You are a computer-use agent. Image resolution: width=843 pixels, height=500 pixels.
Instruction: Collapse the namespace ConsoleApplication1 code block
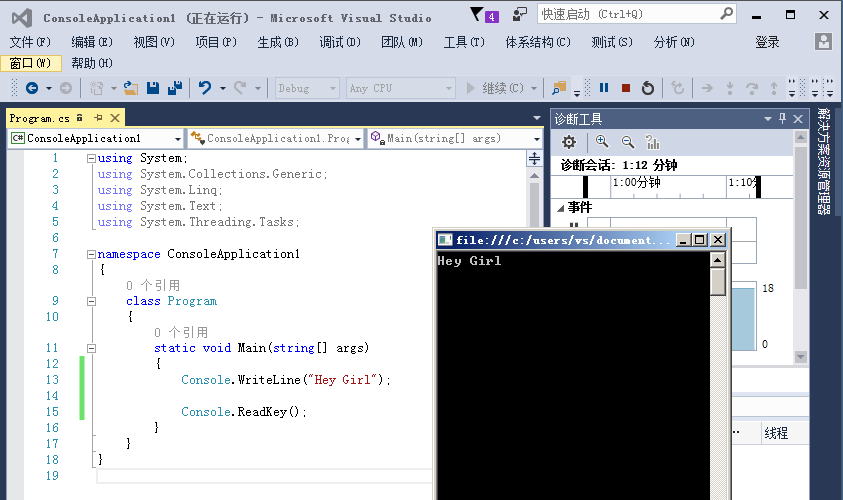pos(92,254)
